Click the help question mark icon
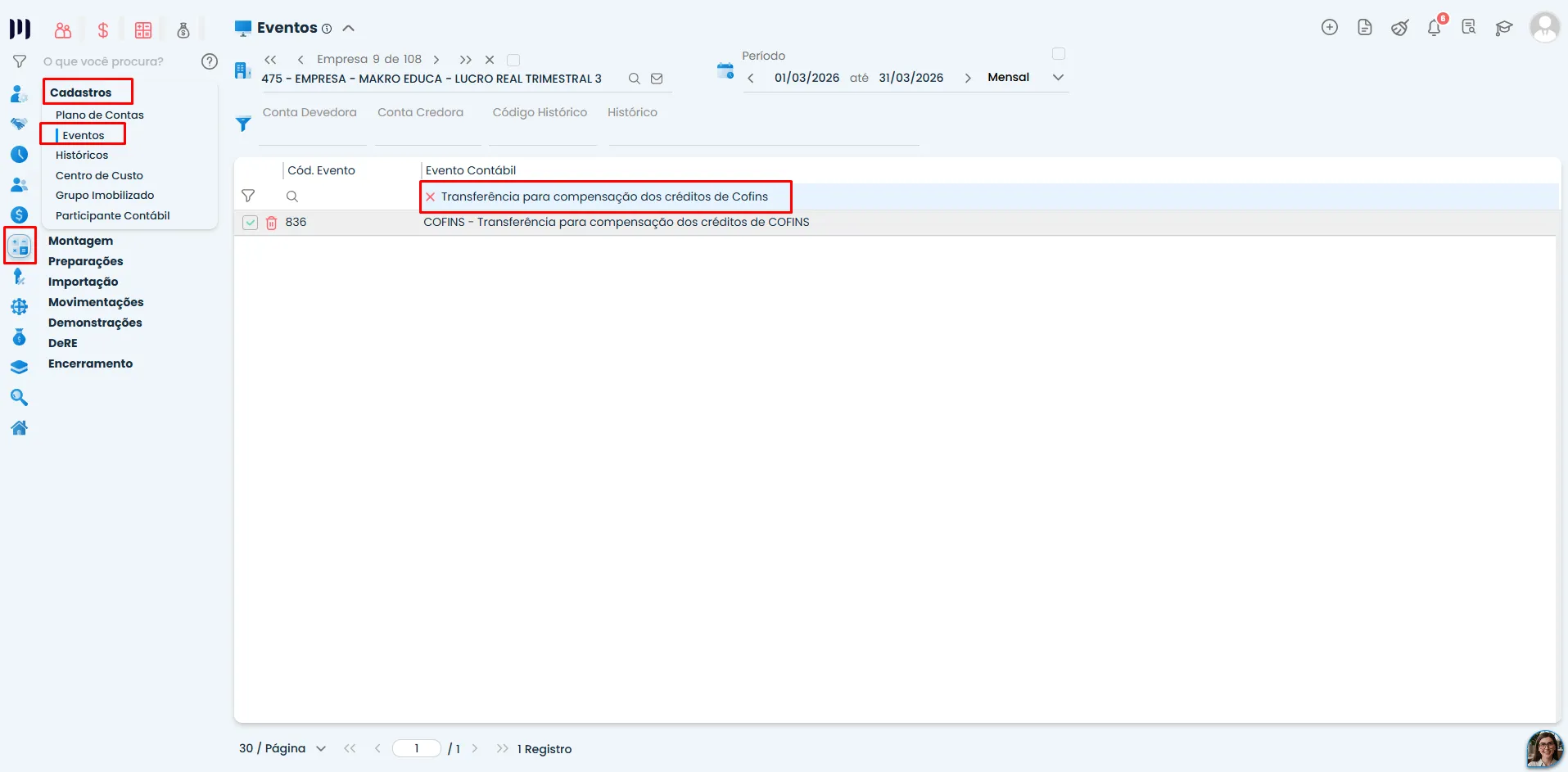Screen dimensions: 1568x772 pos(210,61)
